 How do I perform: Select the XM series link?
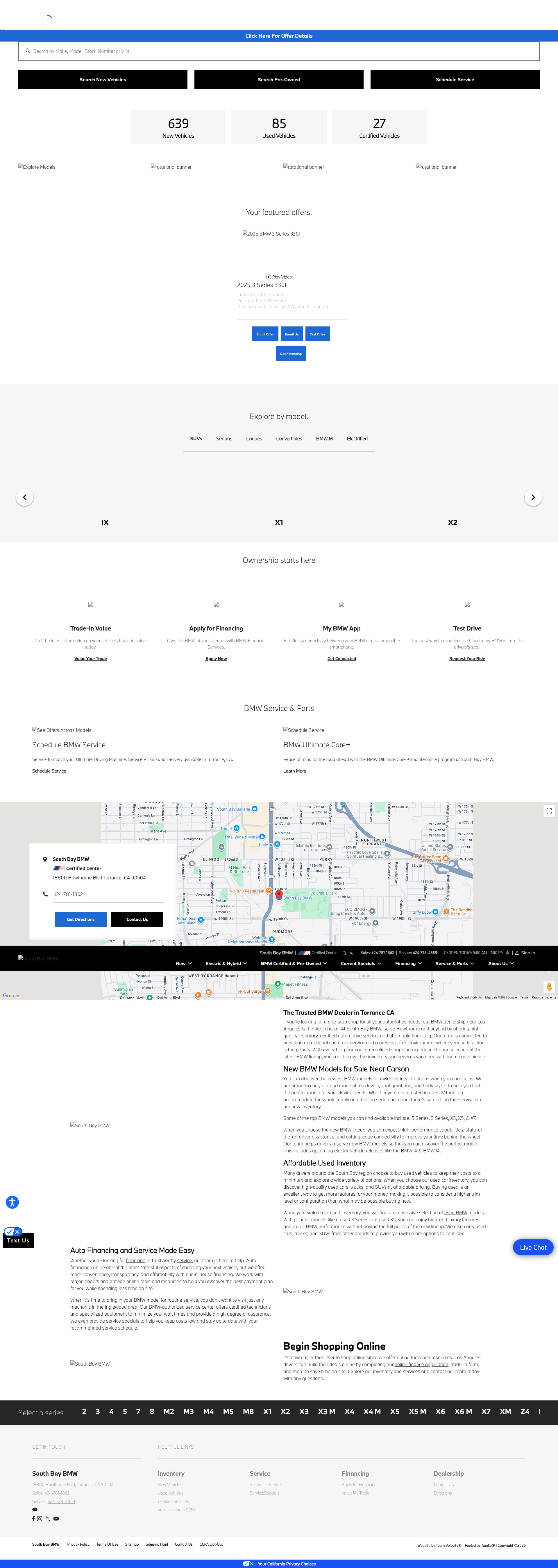[506, 1411]
